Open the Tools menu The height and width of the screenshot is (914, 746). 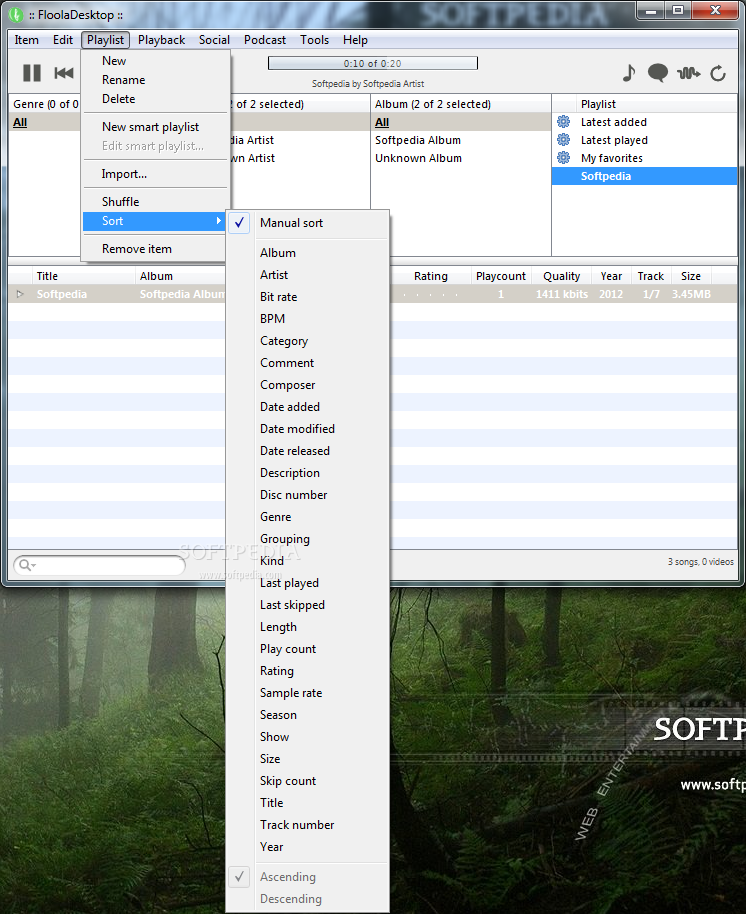point(314,40)
